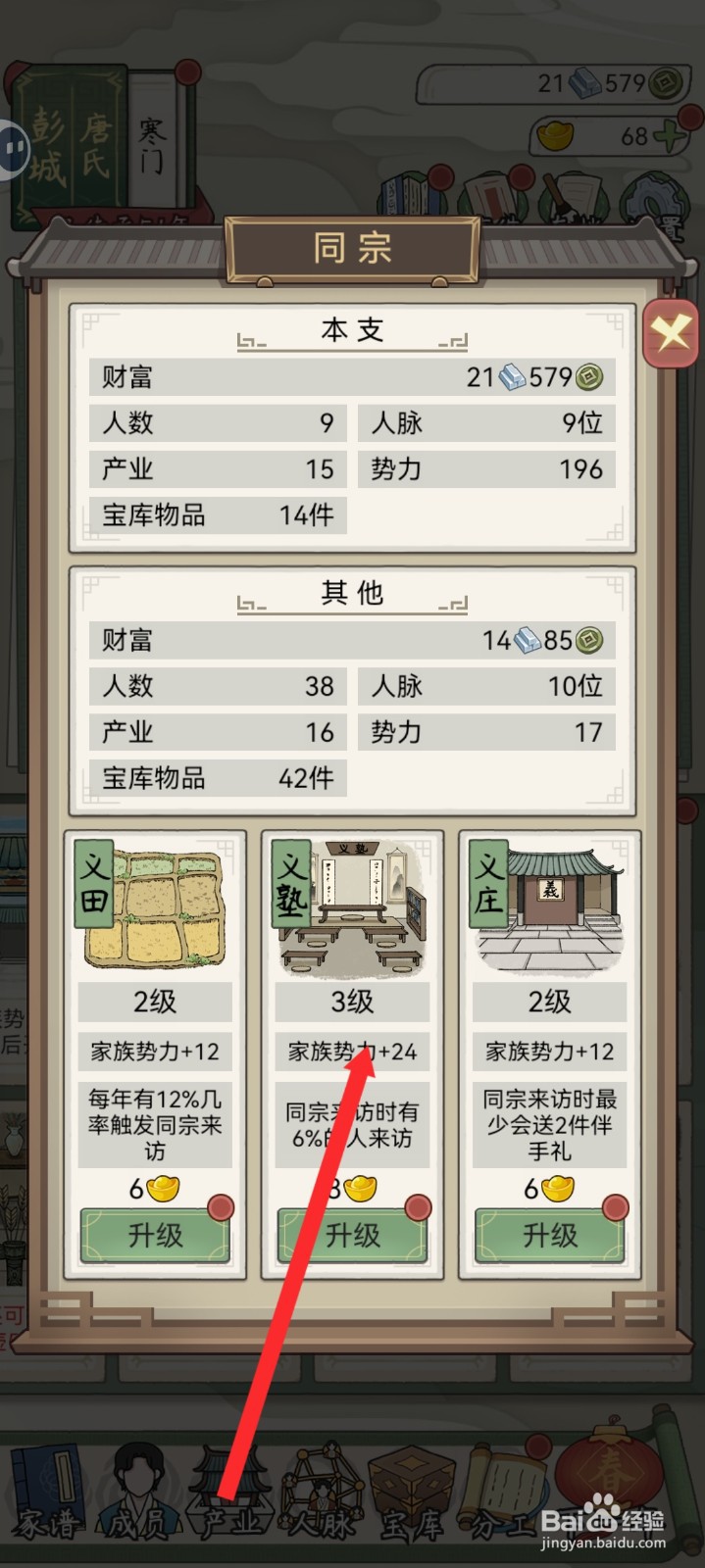
Task: Tap the 其他 宝库物品 42件 row
Action: pos(218,778)
